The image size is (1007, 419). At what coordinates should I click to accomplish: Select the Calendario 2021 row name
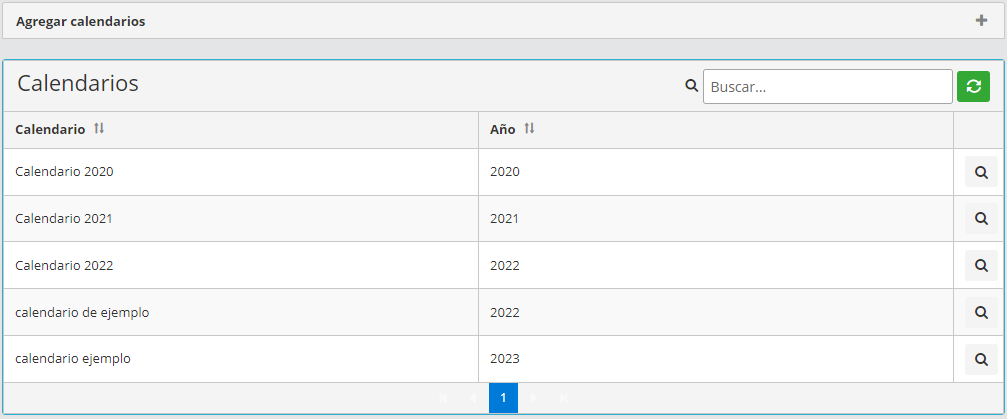pyautogui.click(x=64, y=218)
